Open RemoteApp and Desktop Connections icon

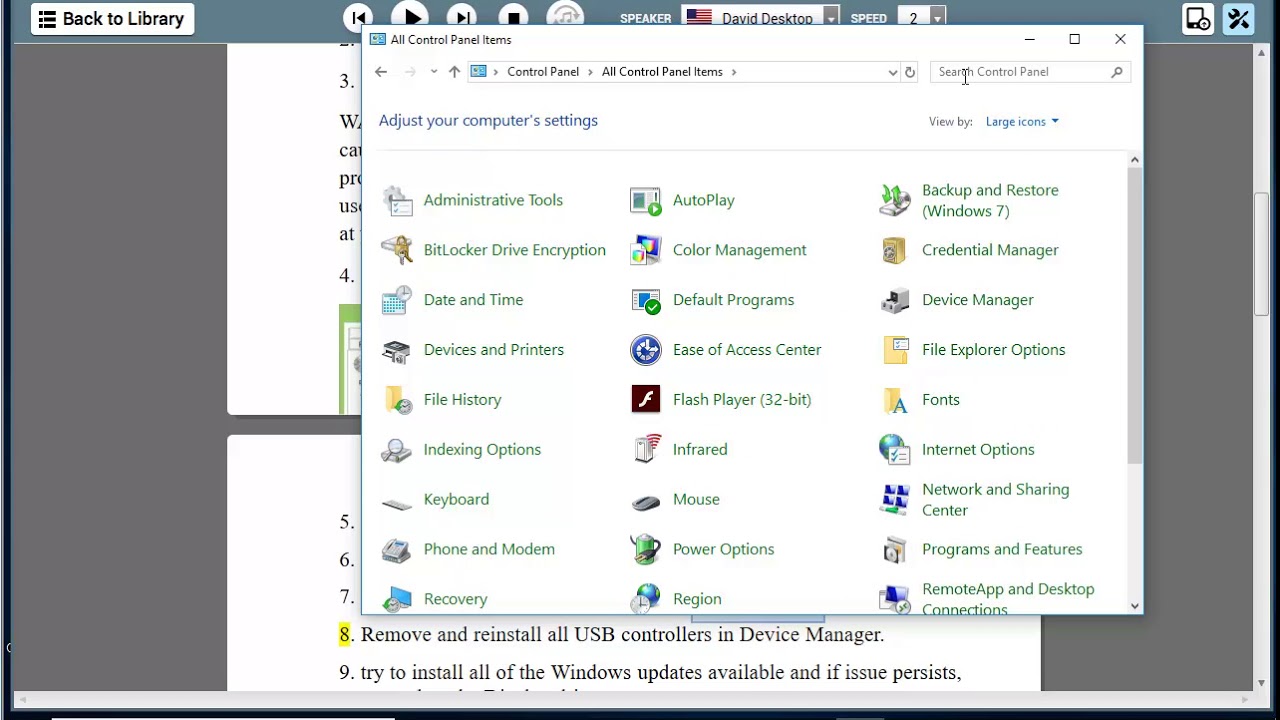(895, 598)
